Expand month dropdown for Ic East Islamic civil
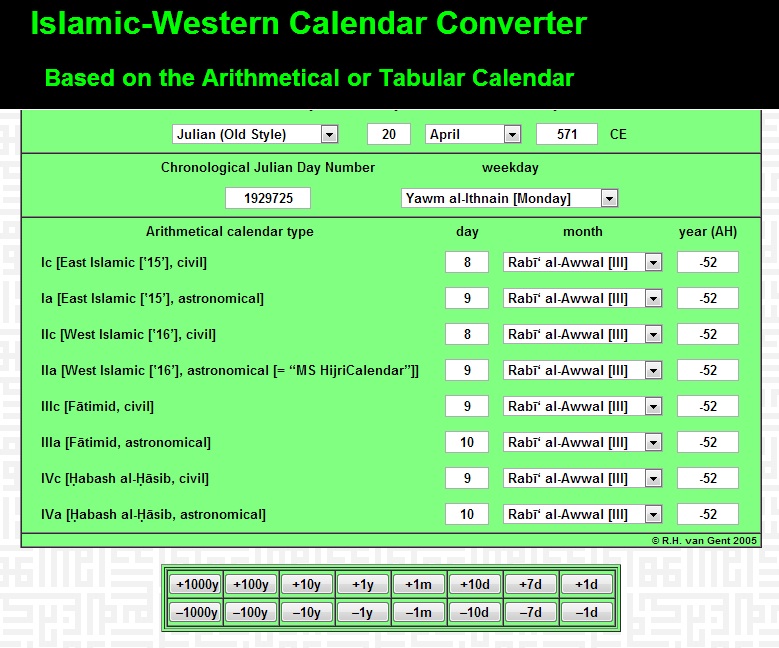This screenshot has width=779, height=648. tap(583, 262)
